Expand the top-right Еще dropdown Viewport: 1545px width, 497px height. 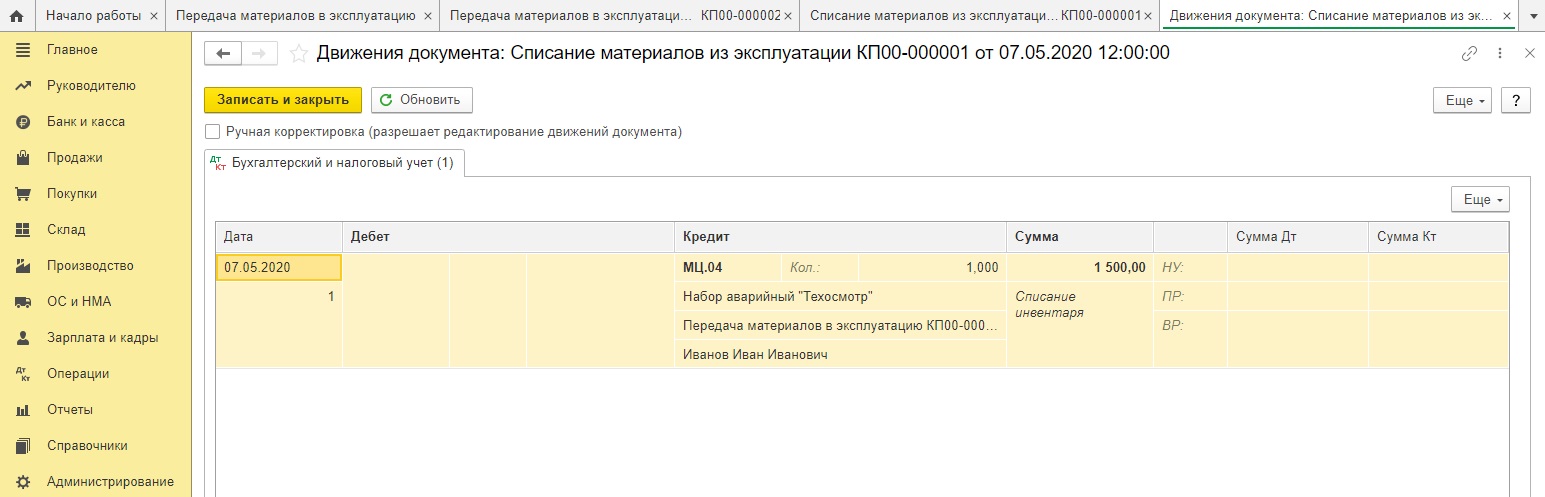(x=1462, y=100)
